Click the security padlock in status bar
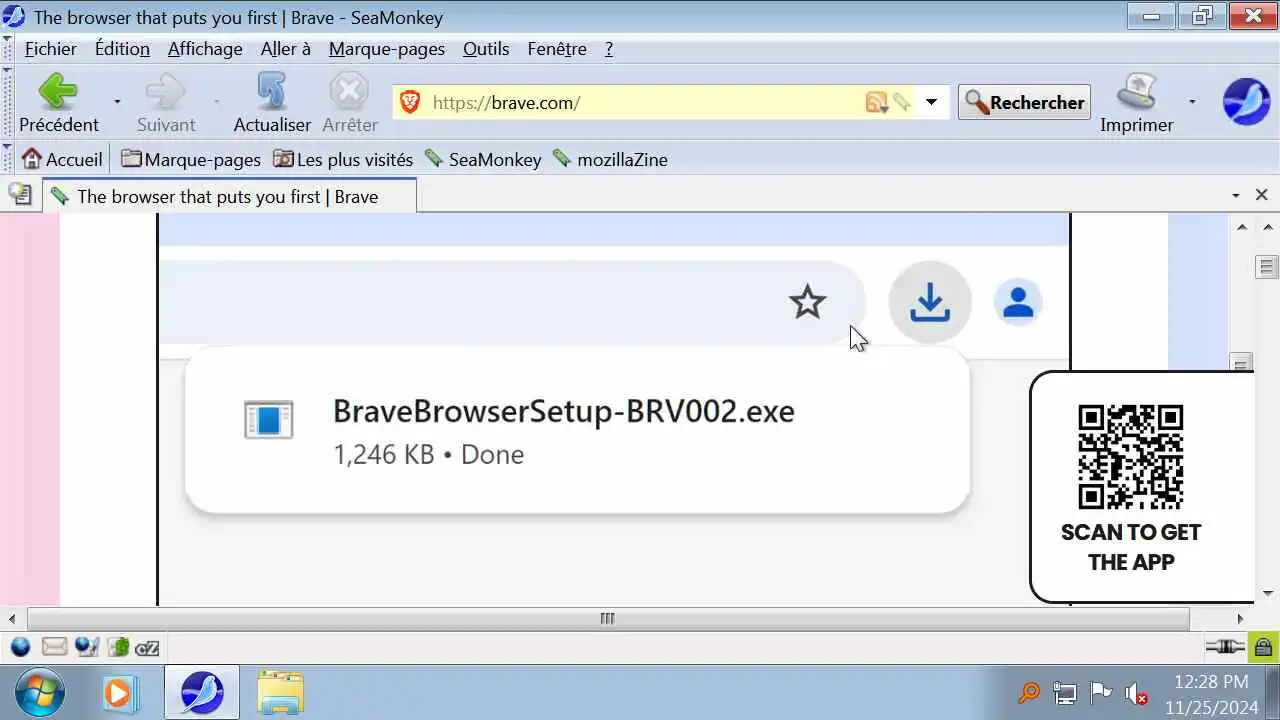1280x720 pixels. coord(1263,647)
